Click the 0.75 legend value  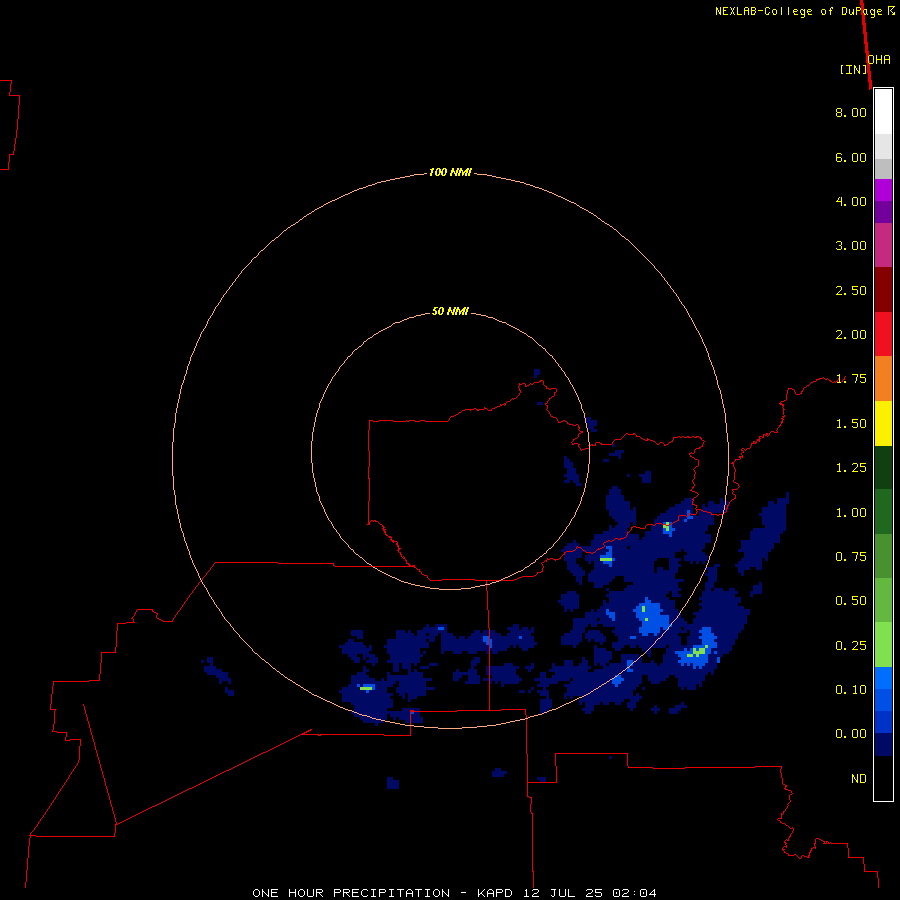point(851,557)
